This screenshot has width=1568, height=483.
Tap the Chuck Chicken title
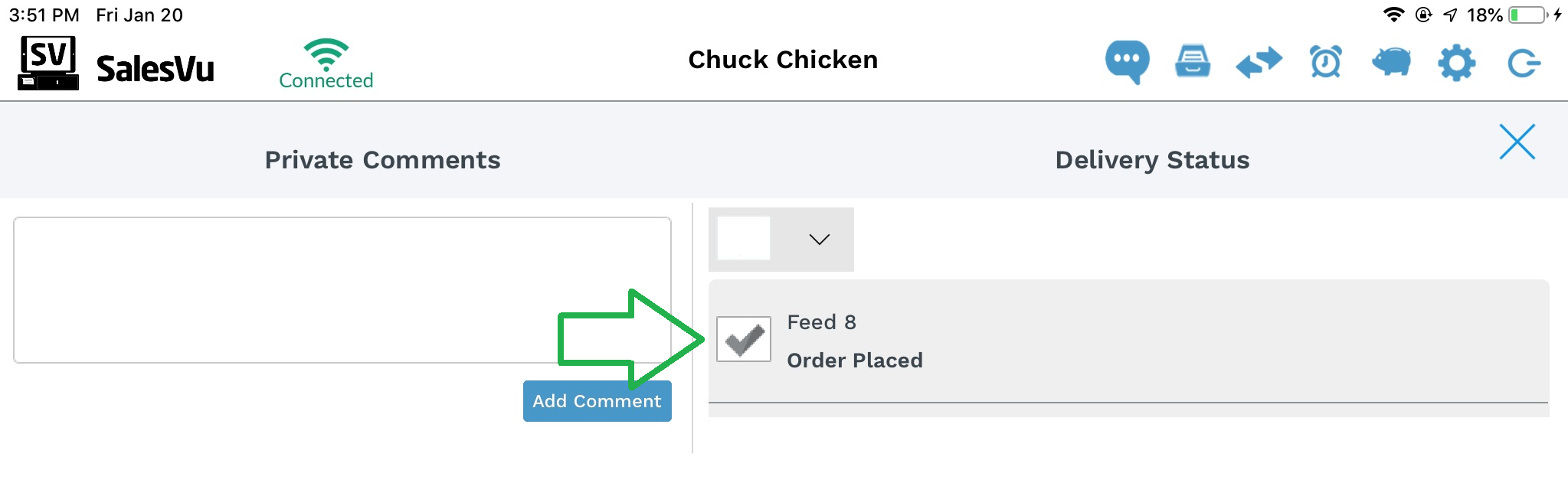(x=783, y=60)
